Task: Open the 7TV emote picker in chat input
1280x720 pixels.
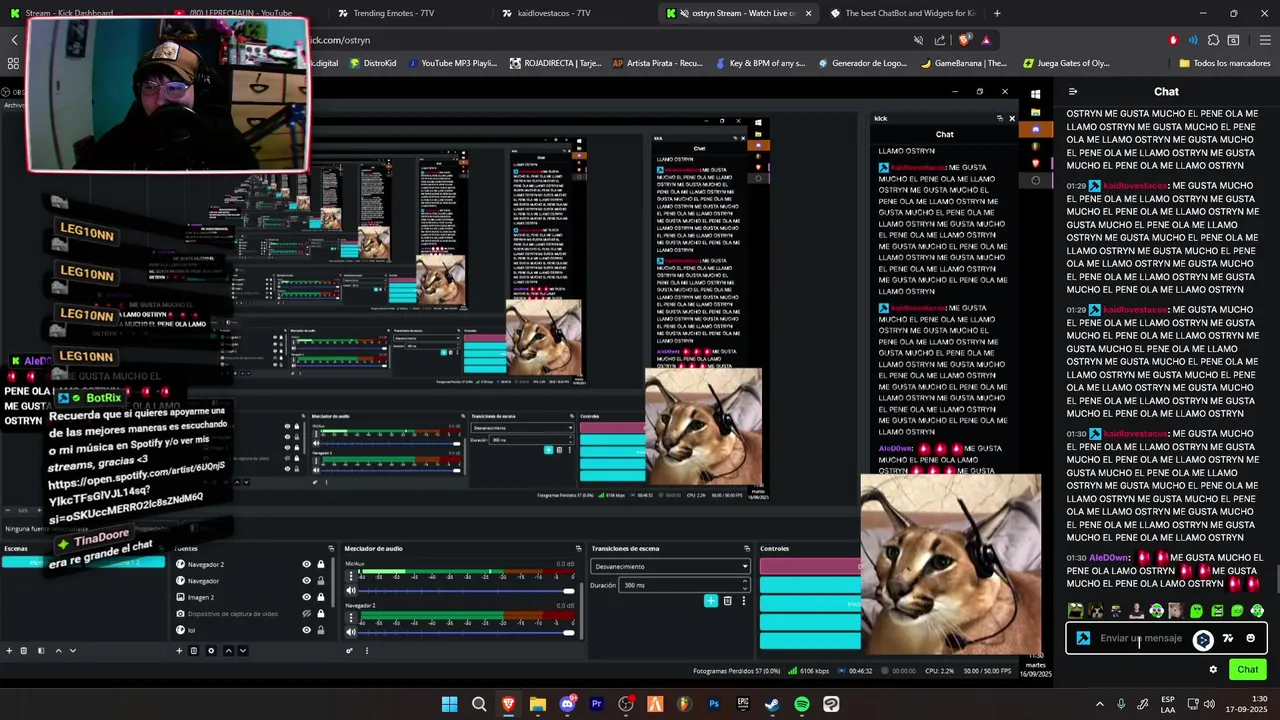Action: pyautogui.click(x=1228, y=638)
